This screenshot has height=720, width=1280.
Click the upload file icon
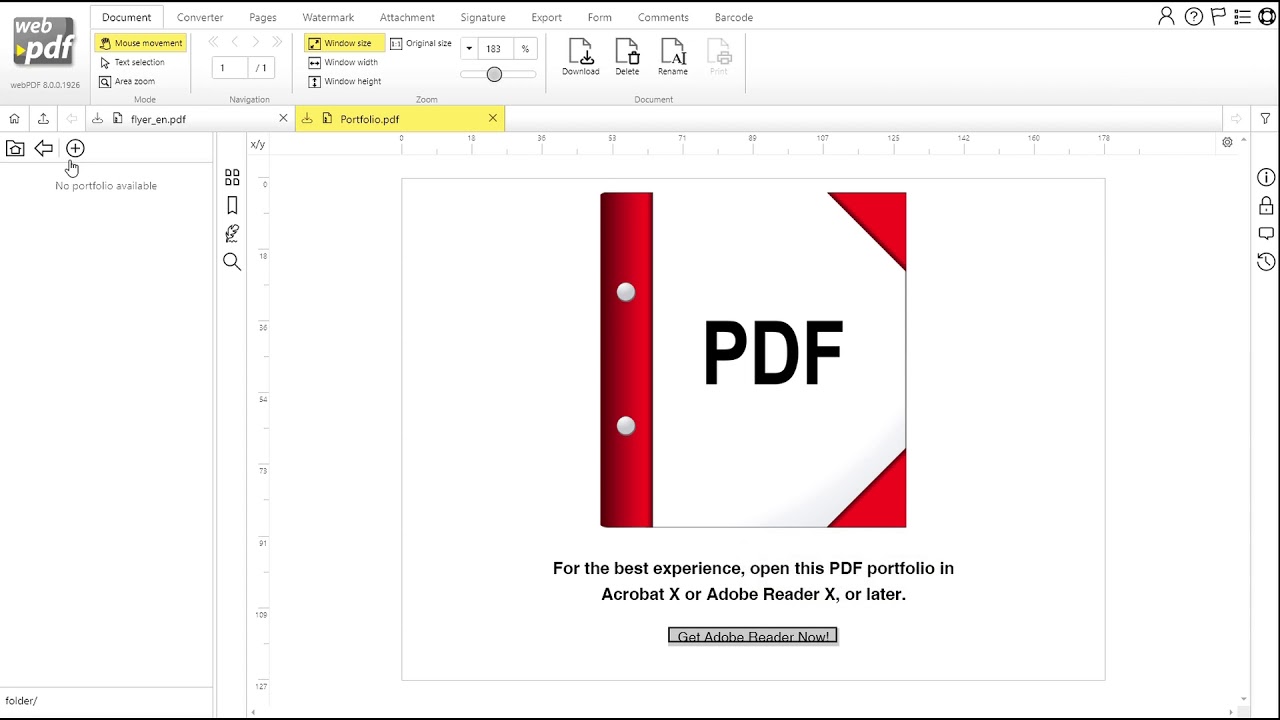tap(43, 118)
